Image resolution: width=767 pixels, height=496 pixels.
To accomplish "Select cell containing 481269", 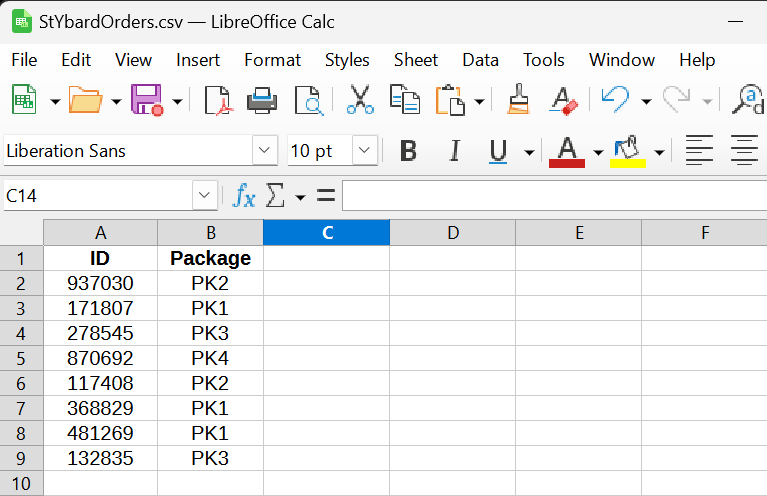I will click(x=100, y=433).
